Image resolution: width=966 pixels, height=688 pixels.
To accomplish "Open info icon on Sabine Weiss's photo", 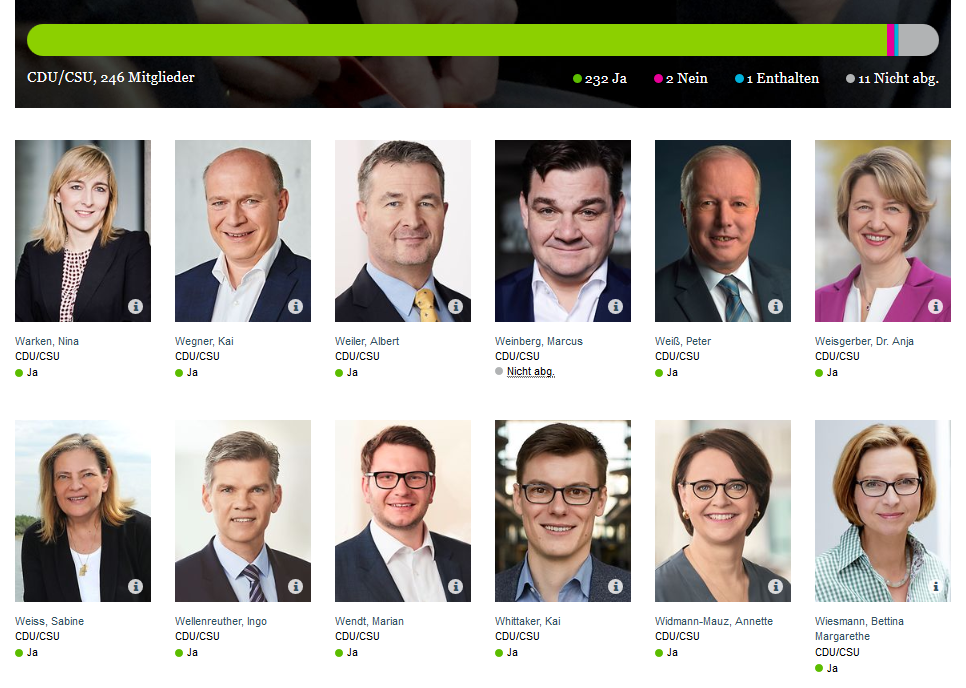I will point(136,586).
